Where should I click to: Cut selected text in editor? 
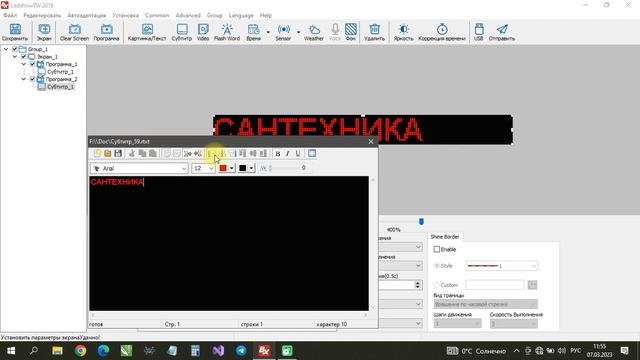pyautogui.click(x=132, y=153)
